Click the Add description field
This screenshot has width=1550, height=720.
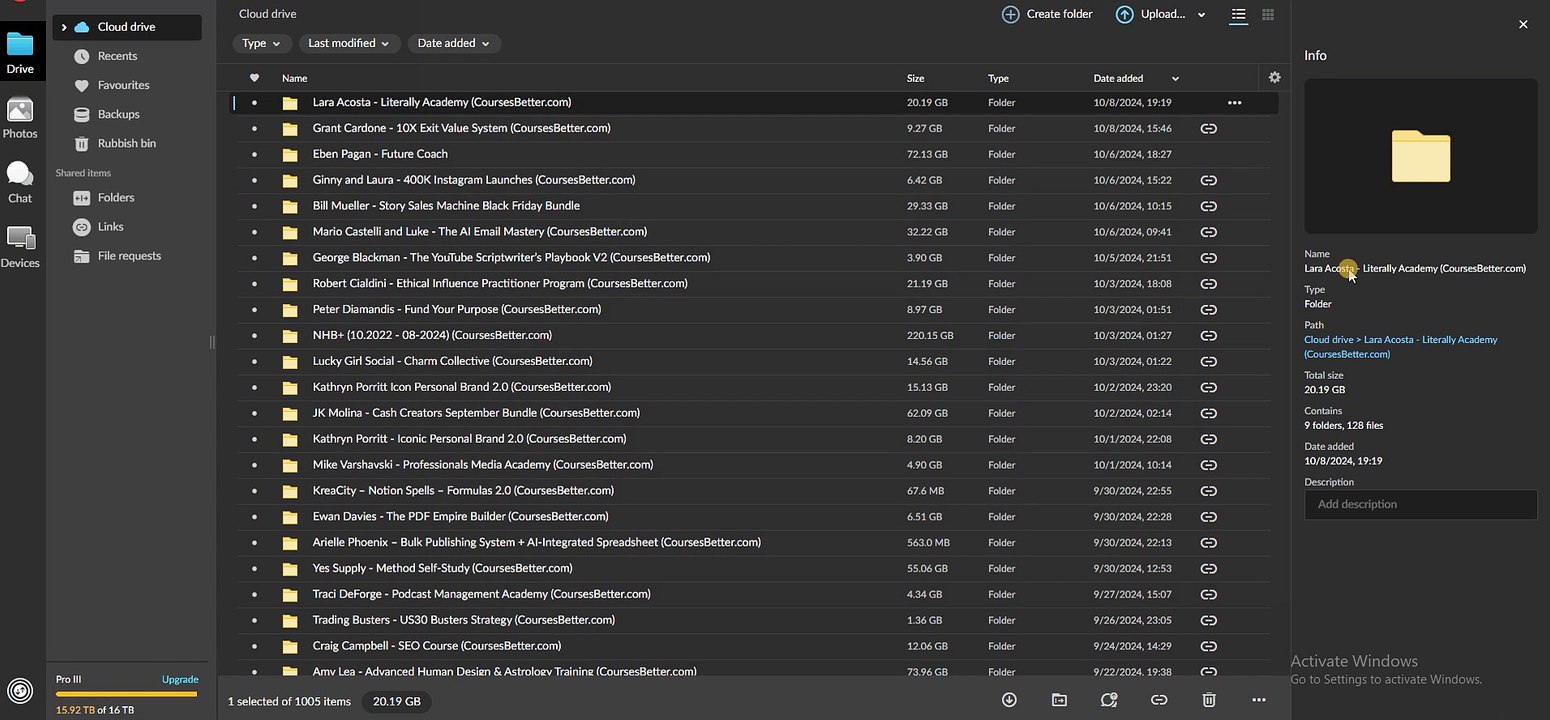(1420, 504)
